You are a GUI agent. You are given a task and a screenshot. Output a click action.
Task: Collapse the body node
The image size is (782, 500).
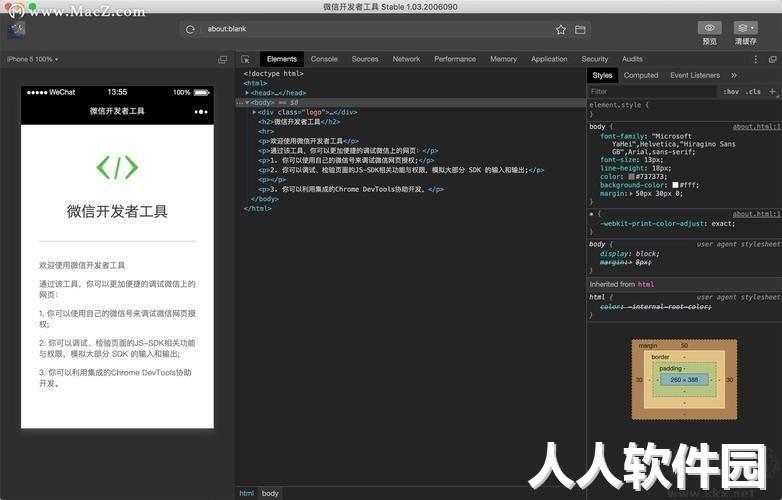pos(247,103)
